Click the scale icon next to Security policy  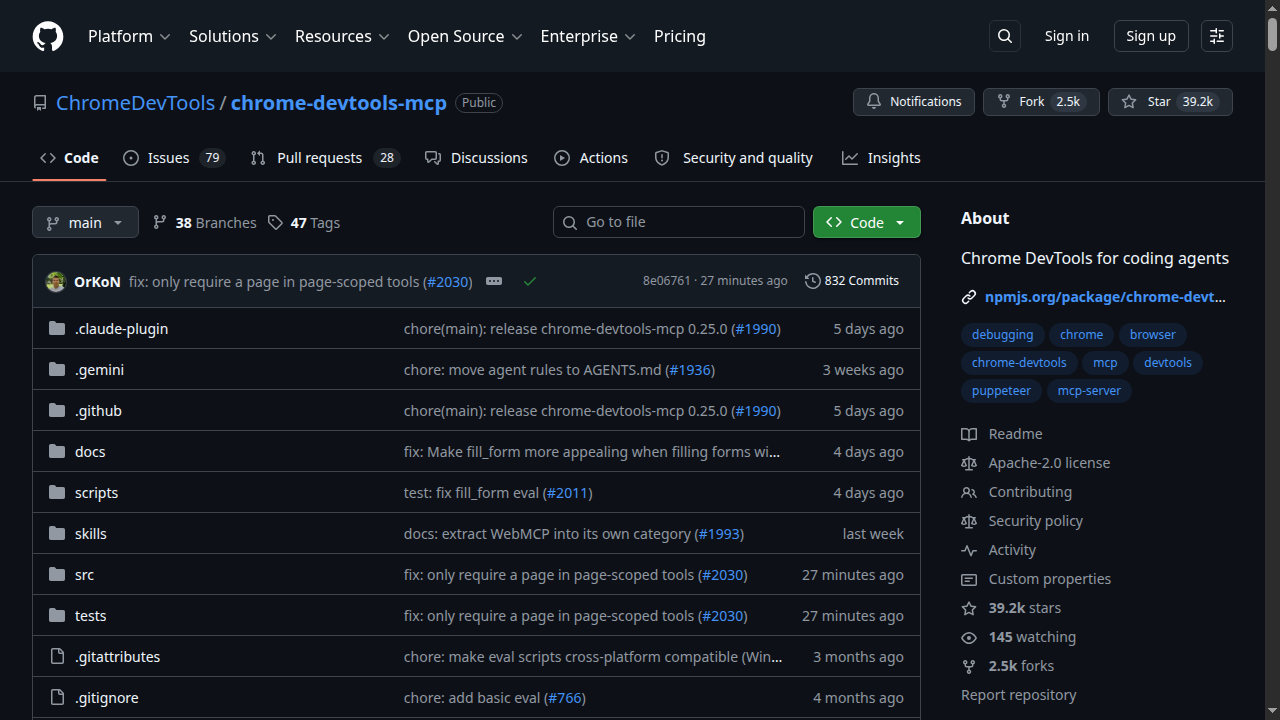point(969,521)
